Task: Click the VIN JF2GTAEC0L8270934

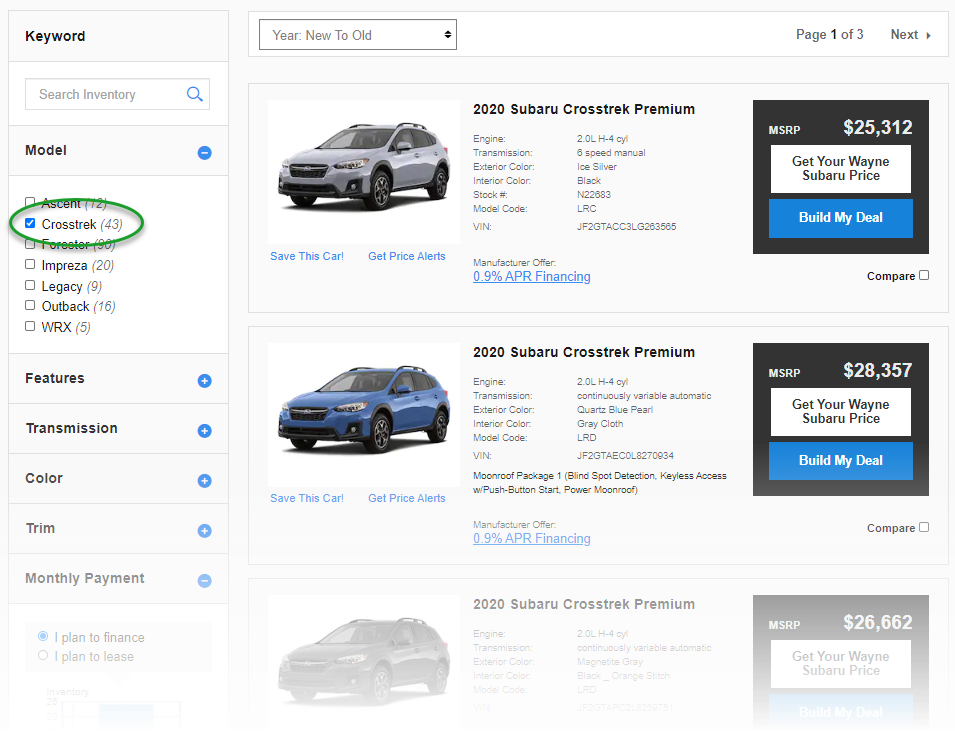Action: click(626, 456)
